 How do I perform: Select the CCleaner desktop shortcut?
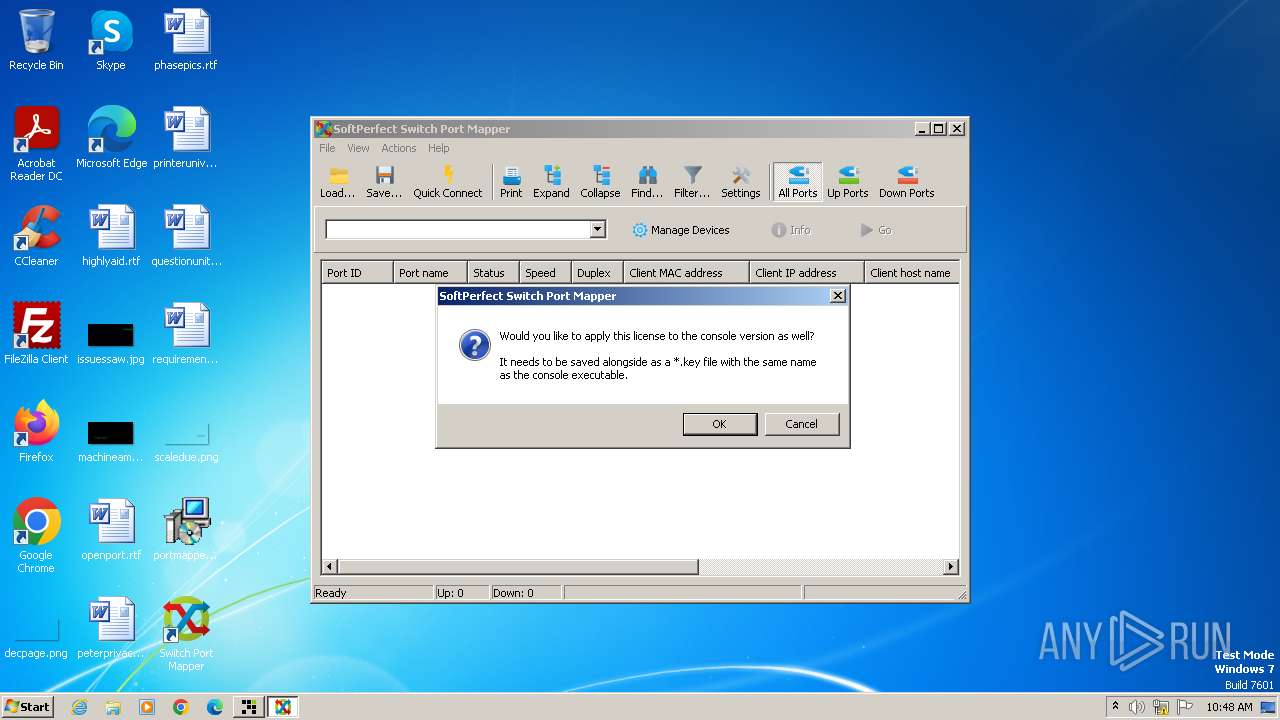[x=36, y=236]
